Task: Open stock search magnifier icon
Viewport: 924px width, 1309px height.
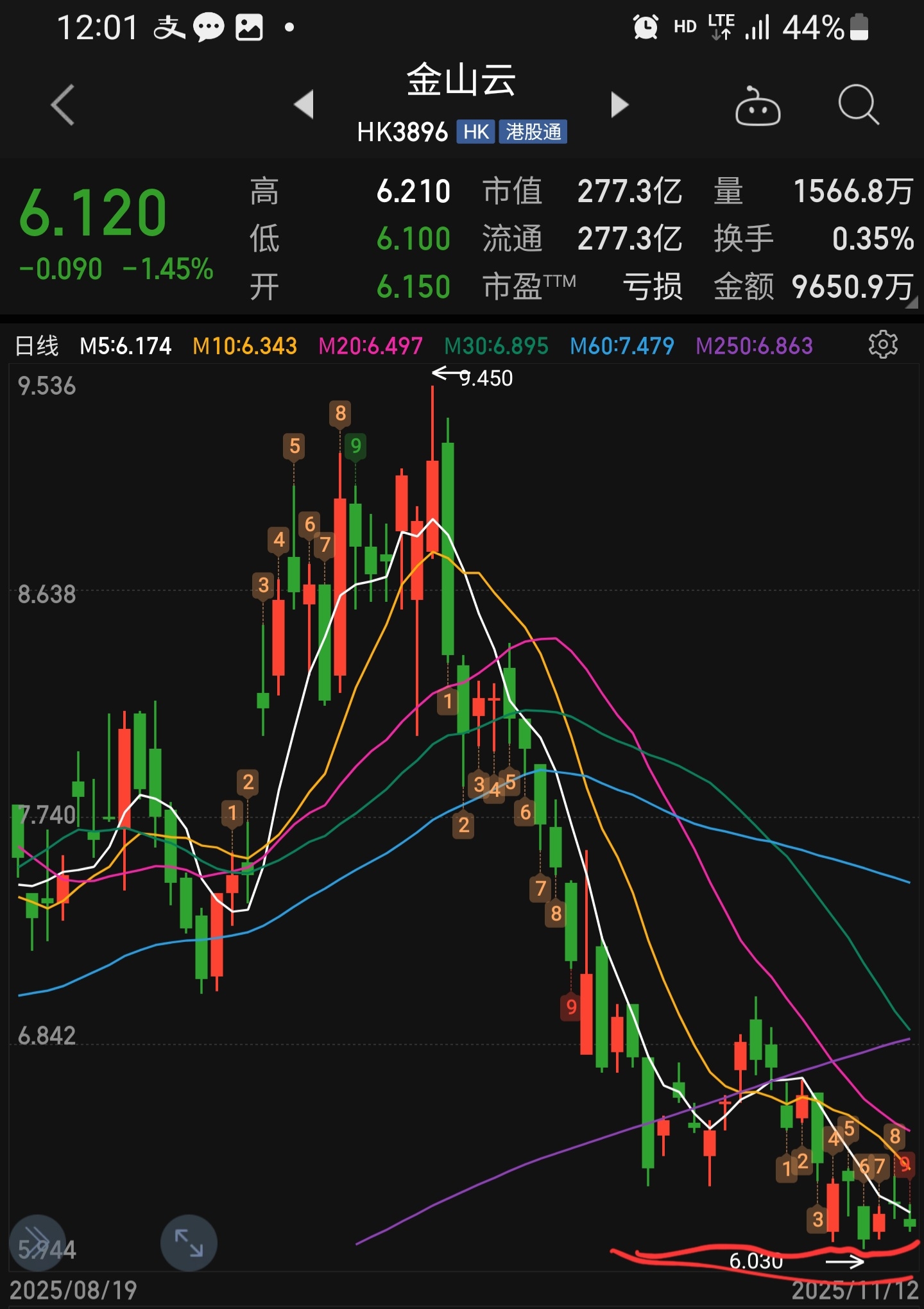Action: pyautogui.click(x=858, y=104)
